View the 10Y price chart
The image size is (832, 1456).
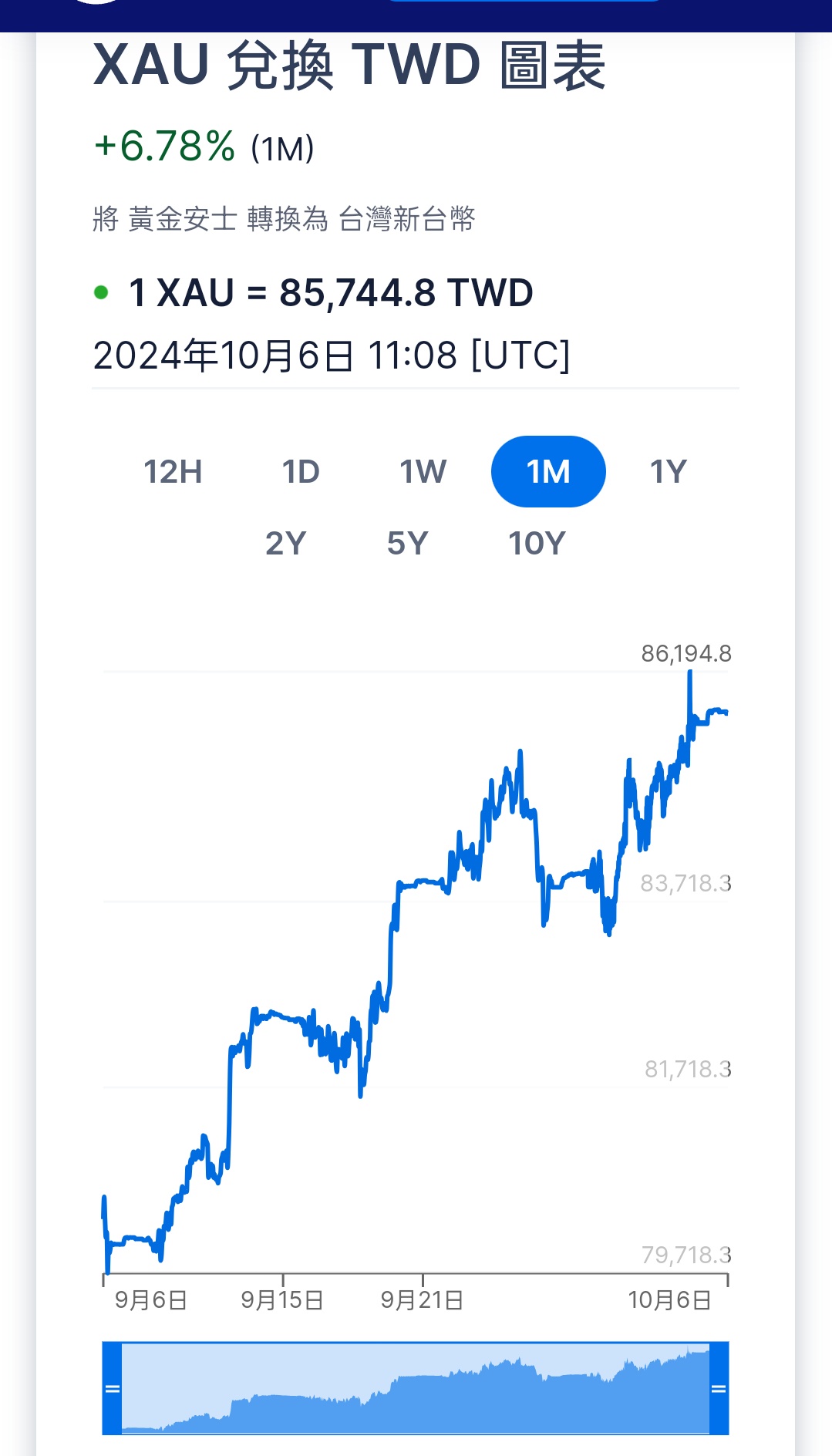click(x=537, y=544)
